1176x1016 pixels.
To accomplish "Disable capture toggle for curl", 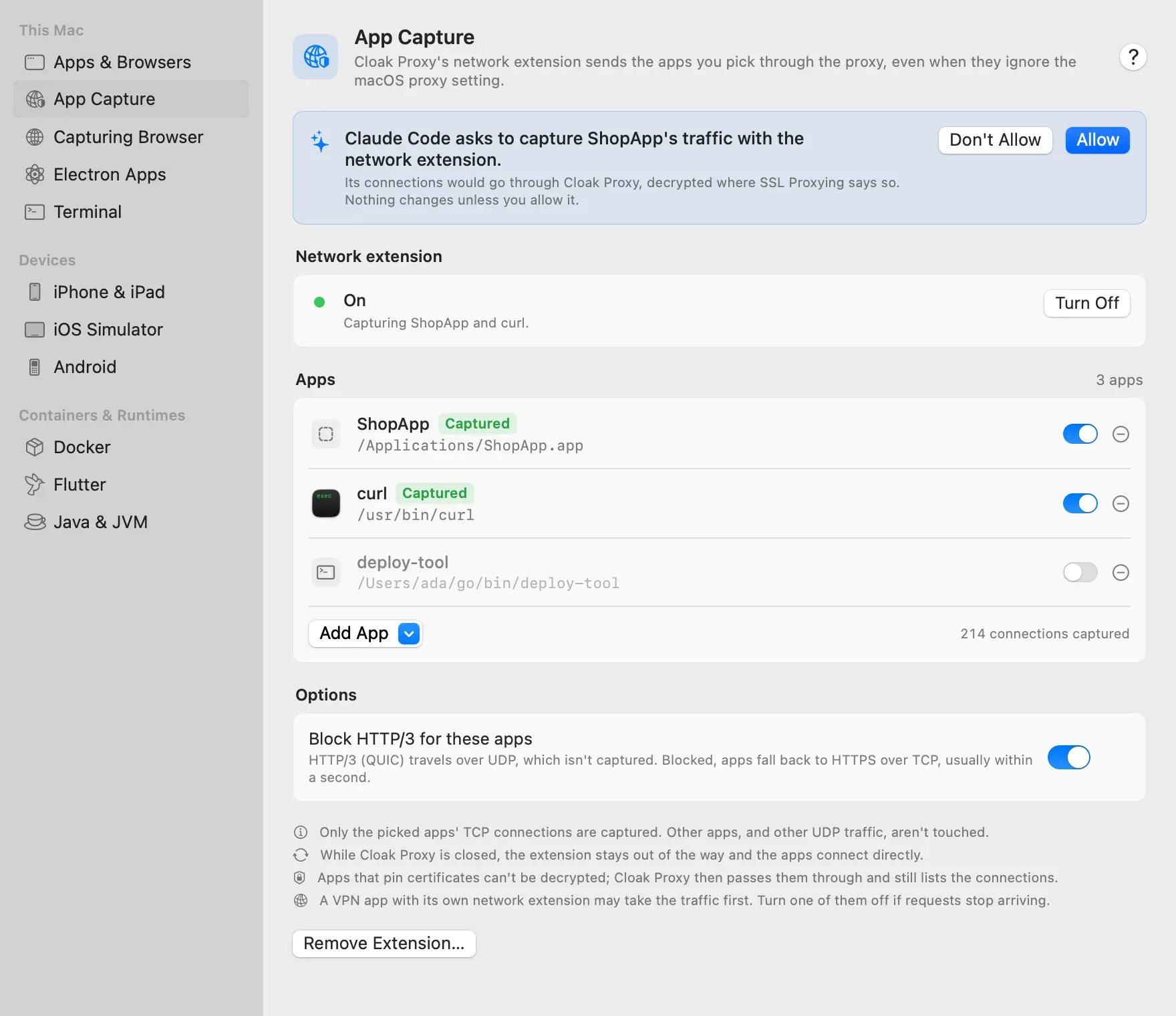I will pos(1080,503).
